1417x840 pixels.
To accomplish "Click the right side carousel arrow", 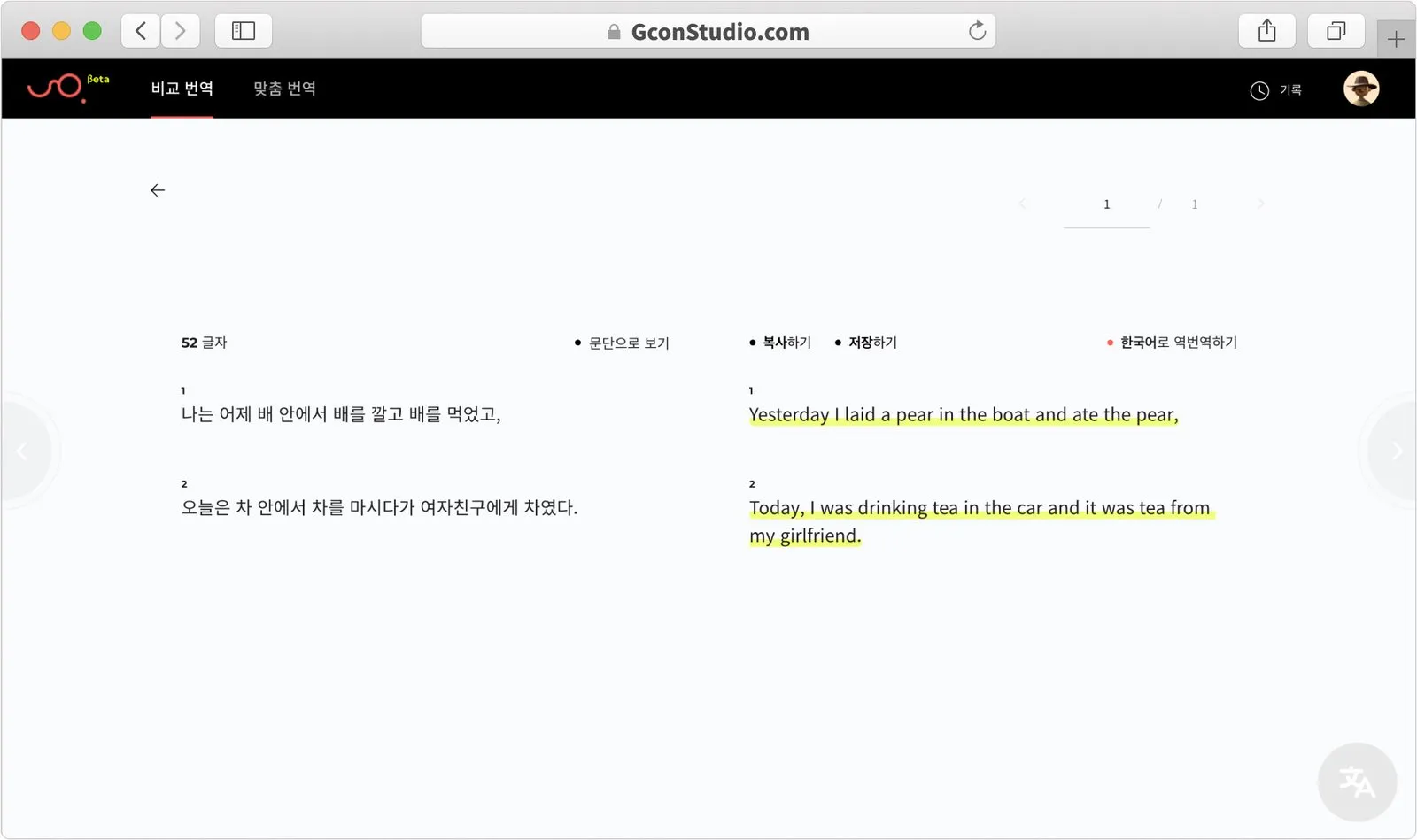I will (1395, 451).
